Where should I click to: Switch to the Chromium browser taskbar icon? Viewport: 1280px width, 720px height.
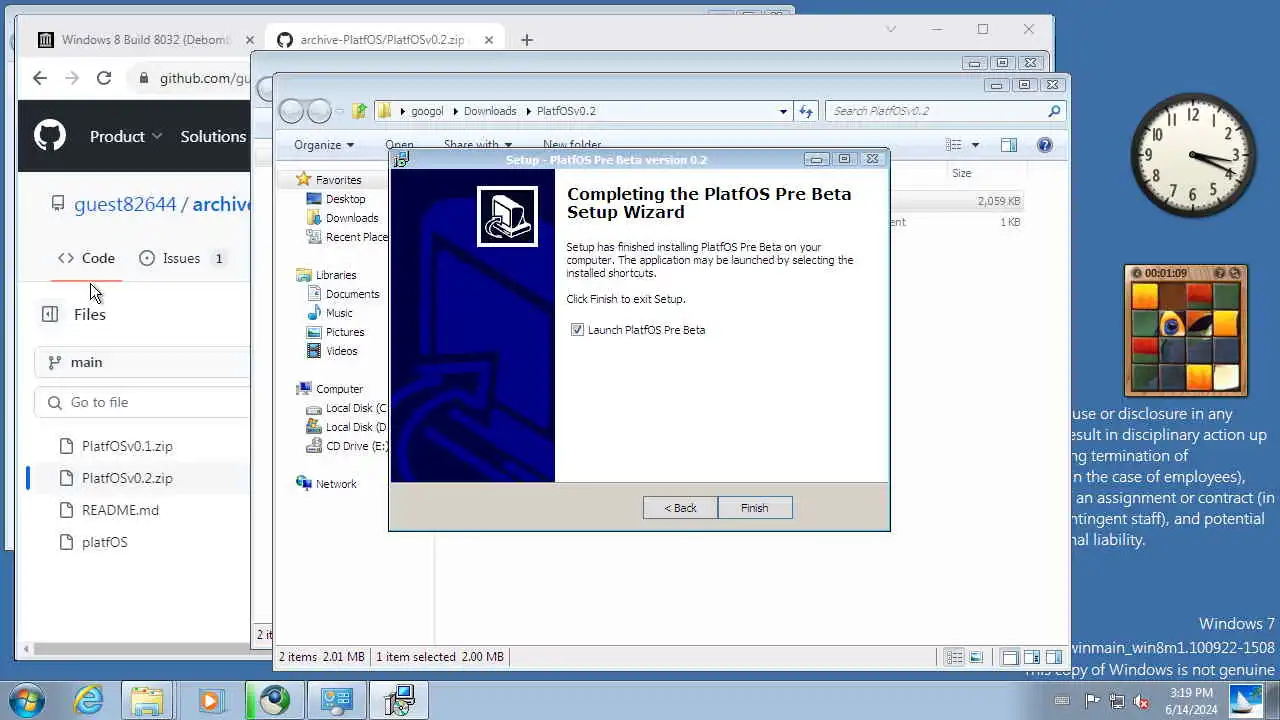274,700
